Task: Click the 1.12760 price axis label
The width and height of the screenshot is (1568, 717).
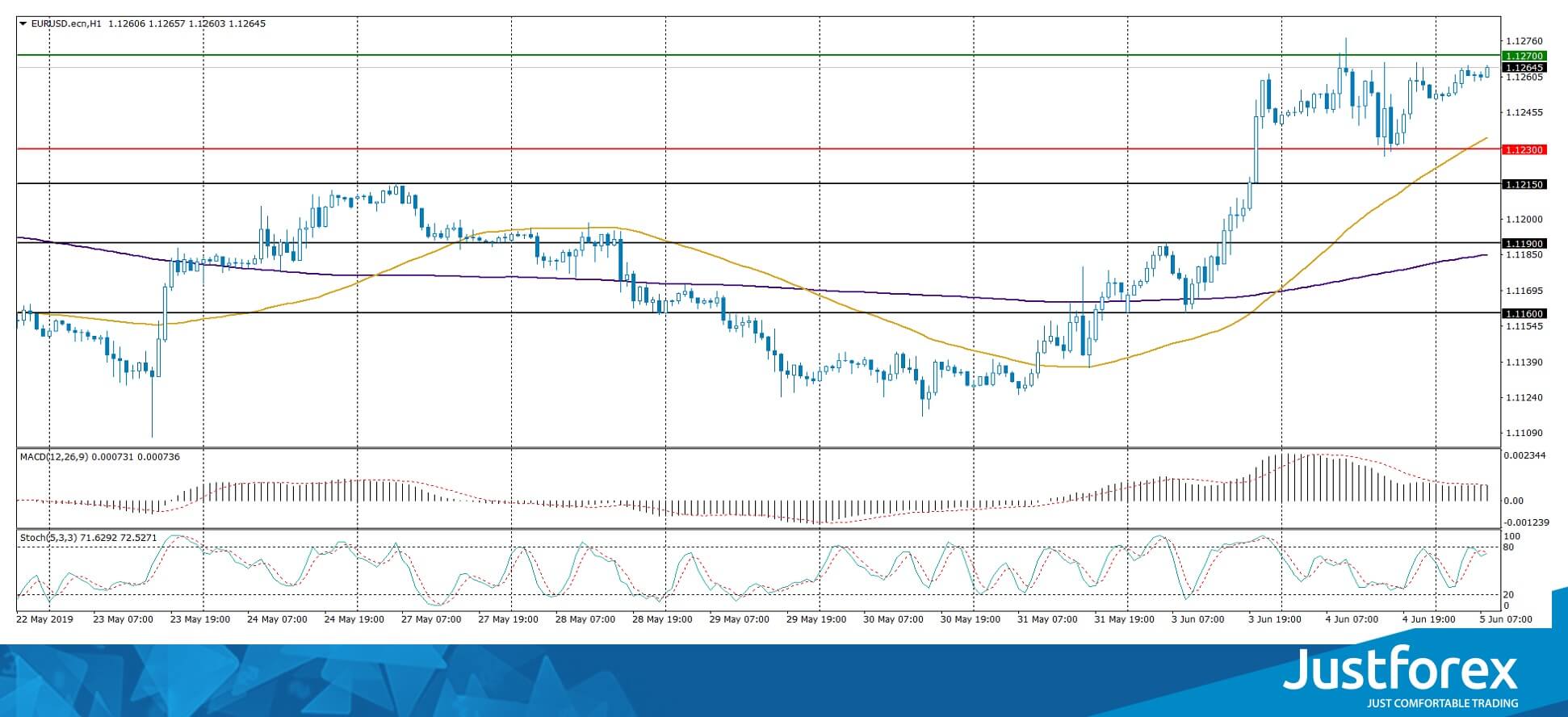Action: coord(1524,41)
